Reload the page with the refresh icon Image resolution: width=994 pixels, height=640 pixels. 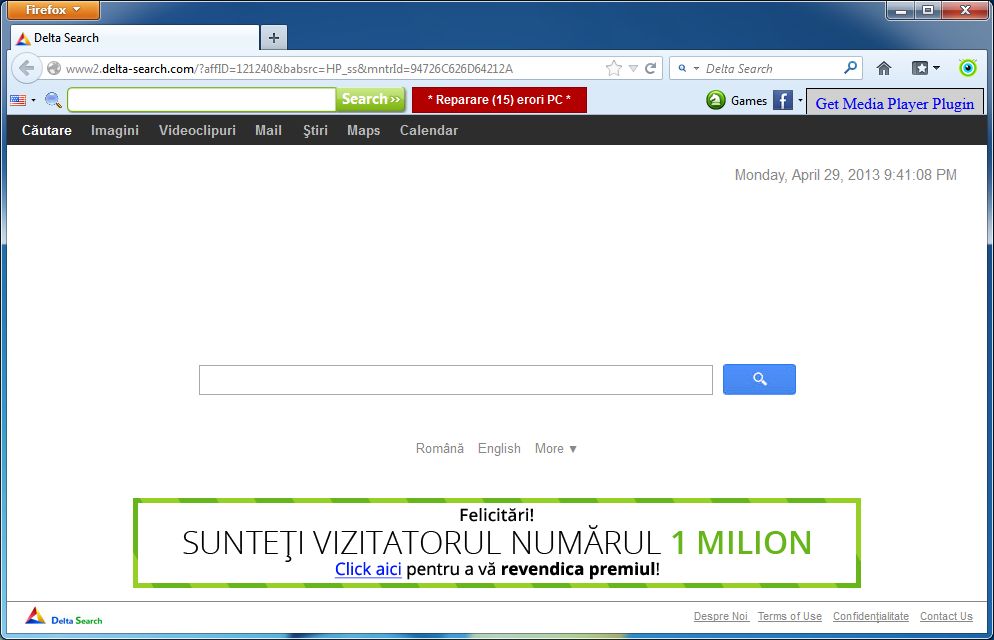[x=650, y=68]
